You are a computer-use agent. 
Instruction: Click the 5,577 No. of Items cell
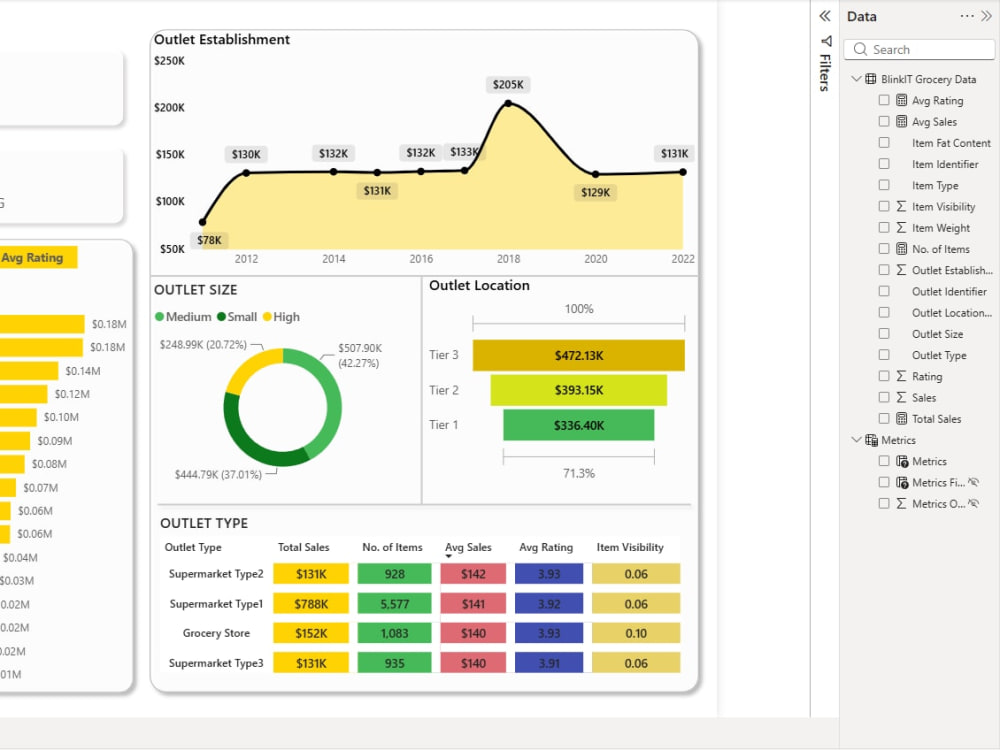[394, 604]
